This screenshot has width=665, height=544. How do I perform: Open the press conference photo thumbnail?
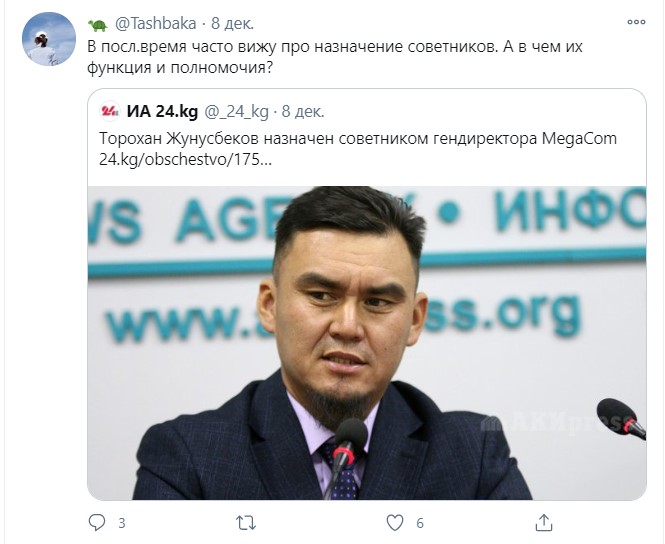tap(367, 343)
